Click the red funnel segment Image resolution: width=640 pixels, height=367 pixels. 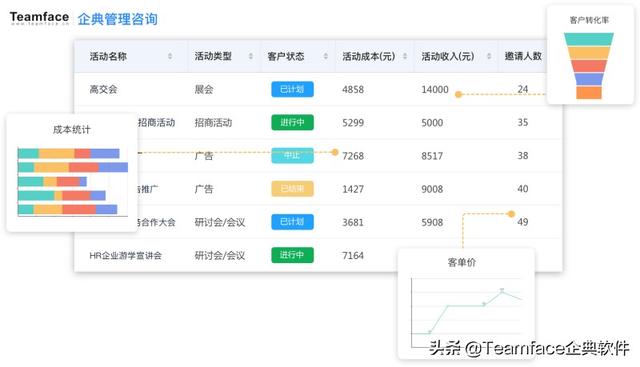589,66
